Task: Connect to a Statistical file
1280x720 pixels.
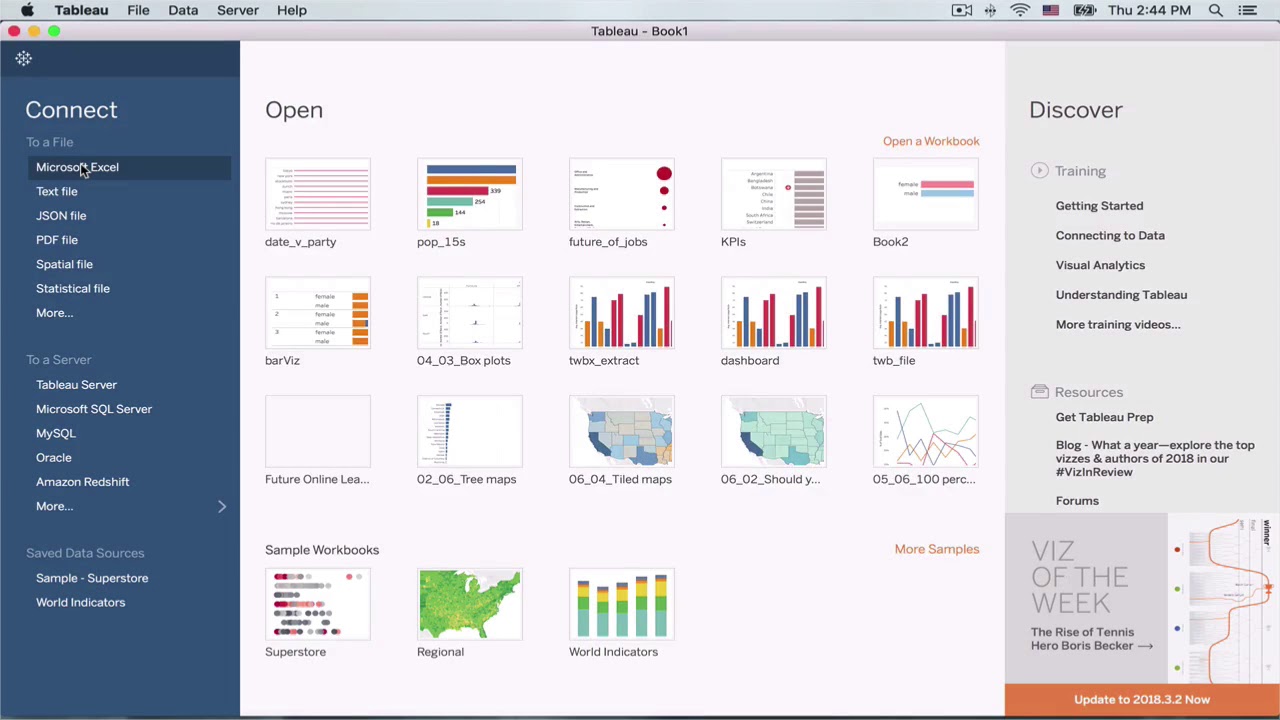Action: [73, 288]
